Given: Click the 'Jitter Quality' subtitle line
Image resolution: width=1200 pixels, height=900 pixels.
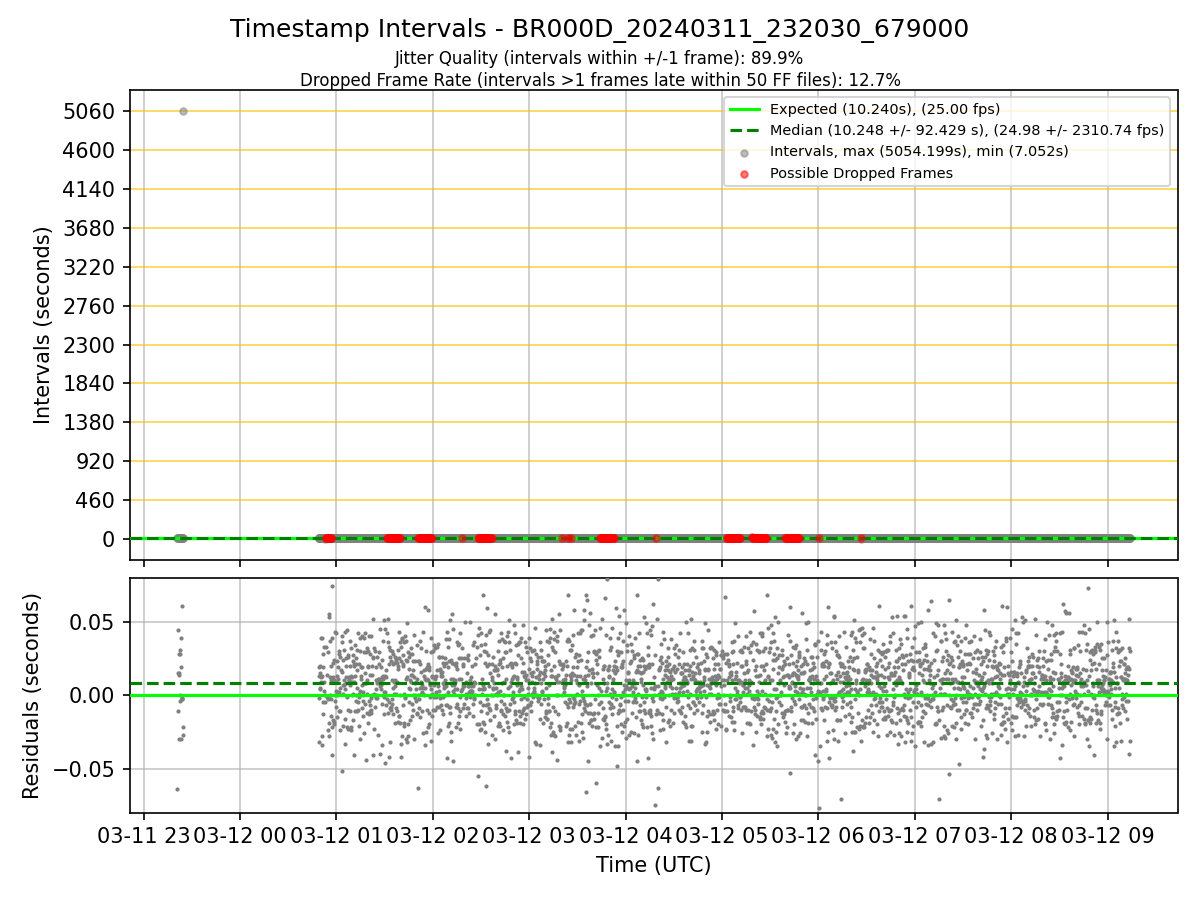Looking at the screenshot, I should (599, 58).
